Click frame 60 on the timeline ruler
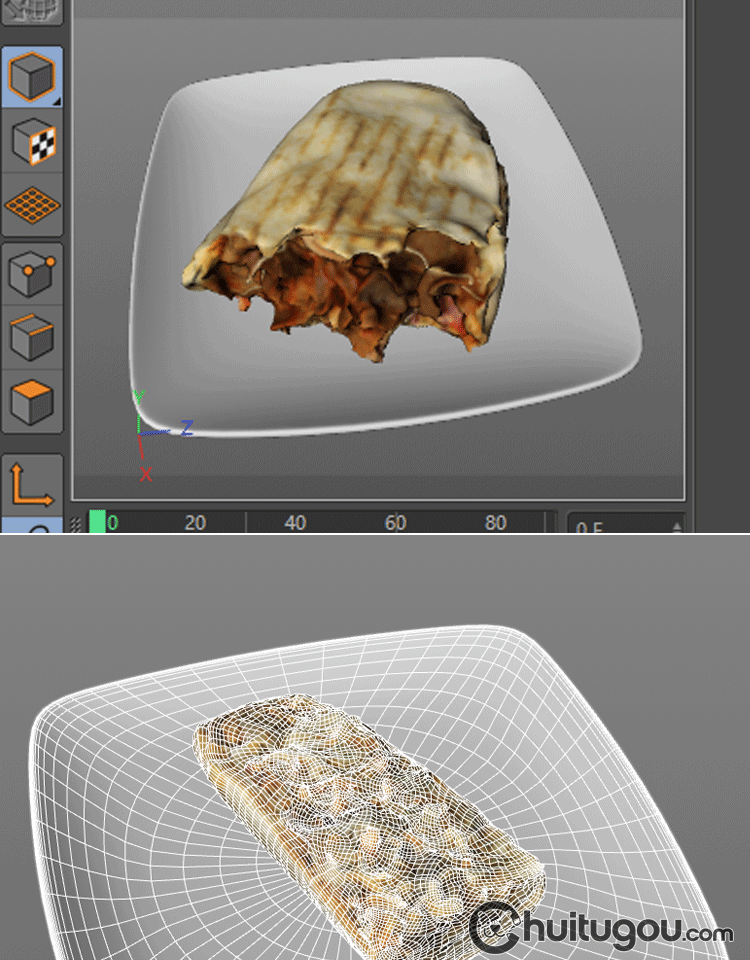The width and height of the screenshot is (750, 960). tap(395, 522)
